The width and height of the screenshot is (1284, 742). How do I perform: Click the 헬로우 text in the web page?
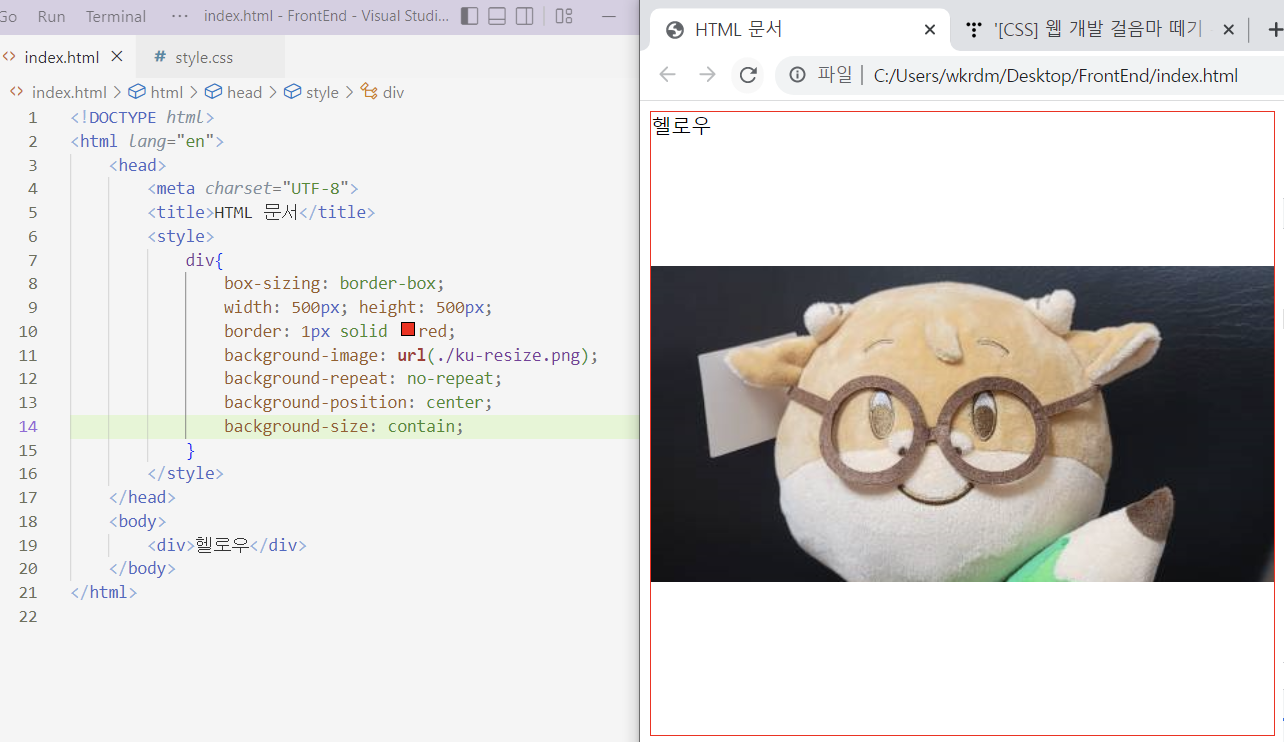click(x=681, y=126)
